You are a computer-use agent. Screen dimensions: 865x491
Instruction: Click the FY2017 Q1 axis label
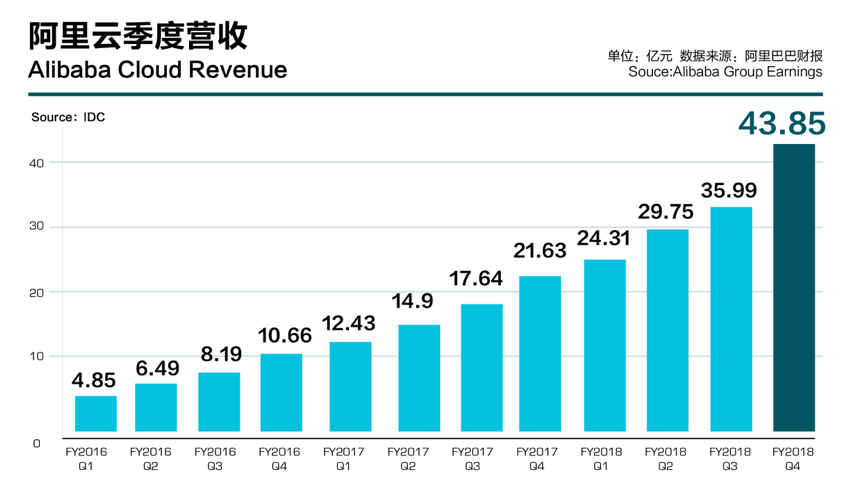click(x=344, y=459)
